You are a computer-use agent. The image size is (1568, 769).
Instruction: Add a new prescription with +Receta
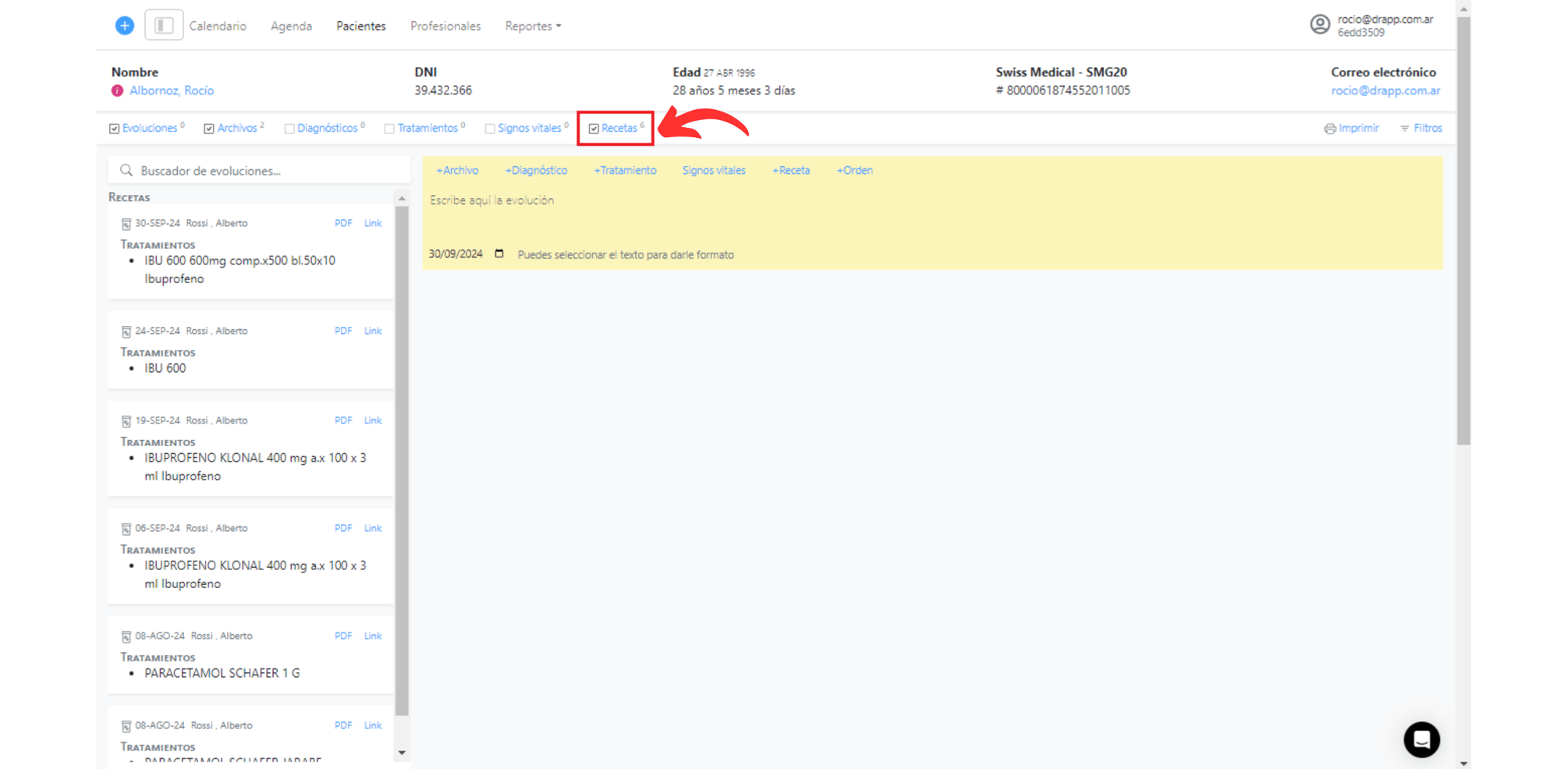pyautogui.click(x=791, y=171)
